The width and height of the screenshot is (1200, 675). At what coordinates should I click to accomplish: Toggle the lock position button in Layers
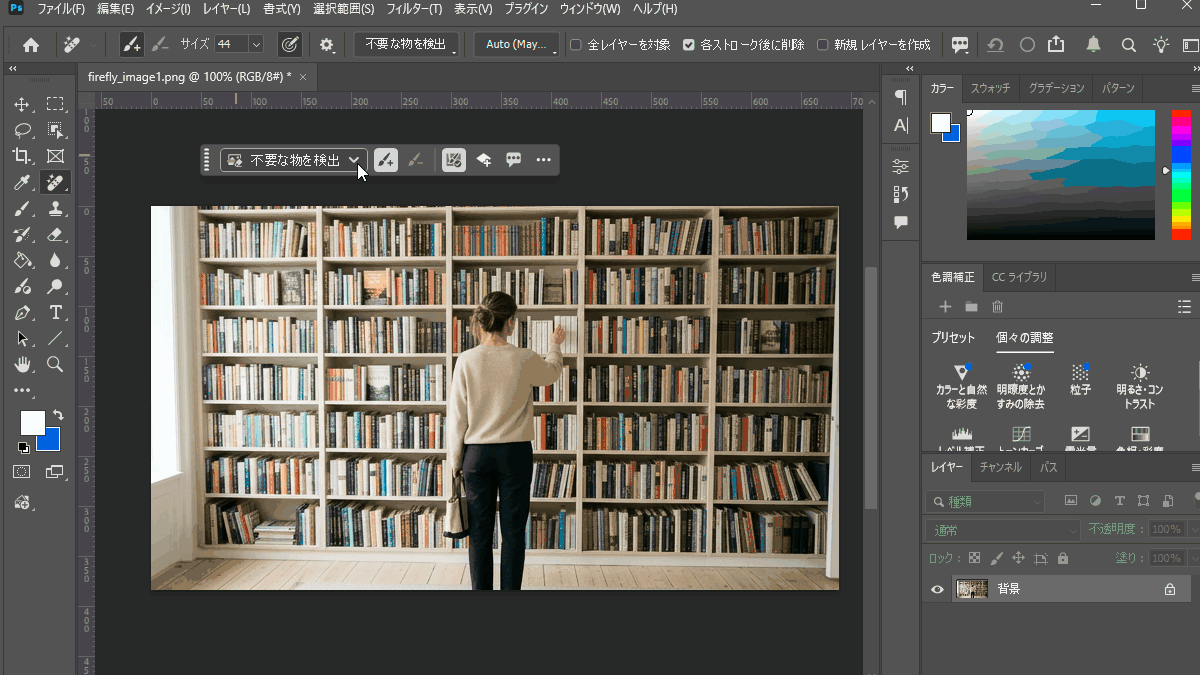(1019, 558)
